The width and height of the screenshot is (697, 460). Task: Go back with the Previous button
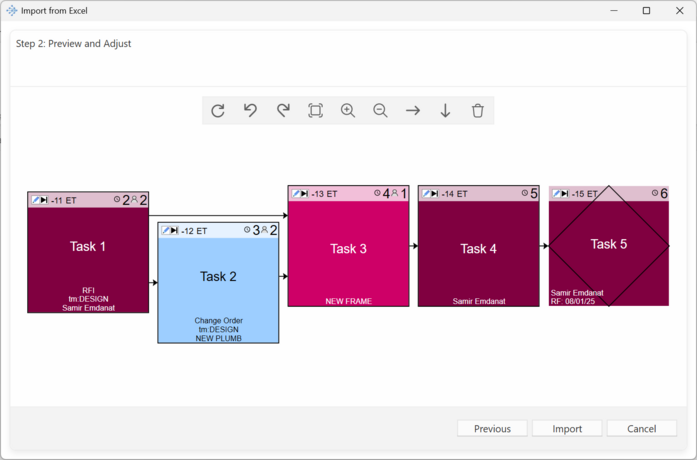[492, 428]
